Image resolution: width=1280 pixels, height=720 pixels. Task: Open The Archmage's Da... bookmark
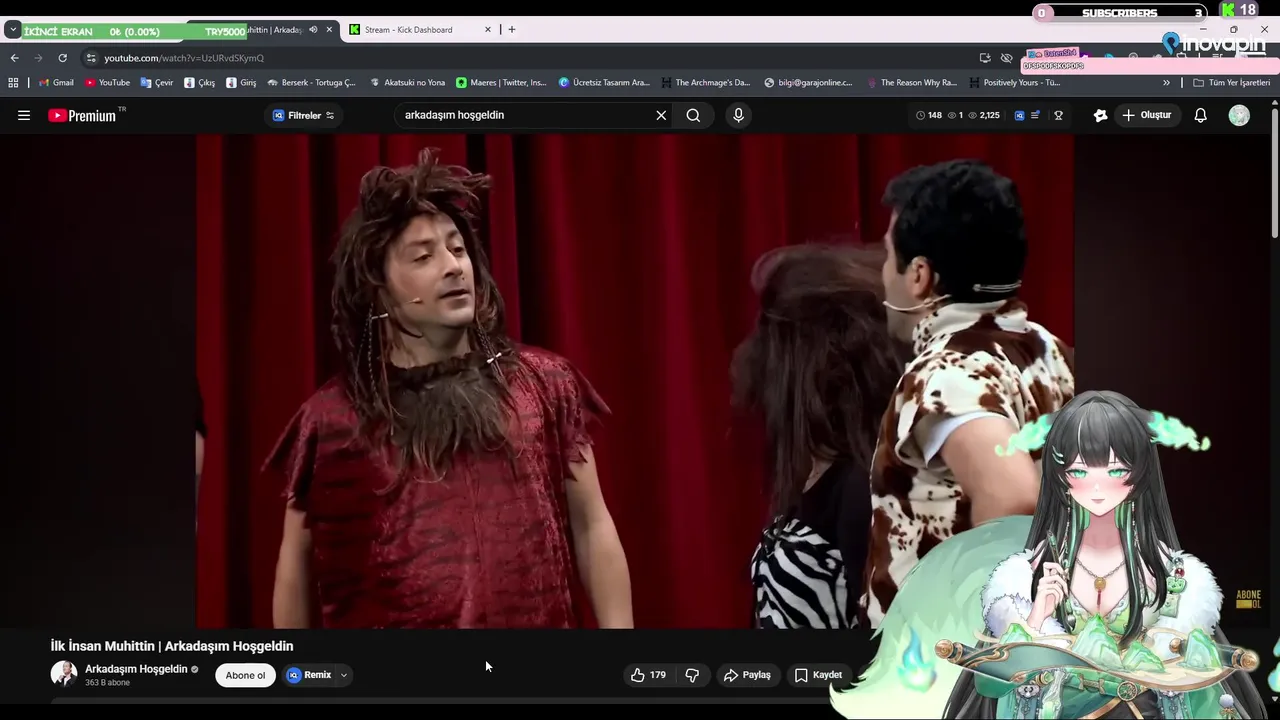pos(705,83)
